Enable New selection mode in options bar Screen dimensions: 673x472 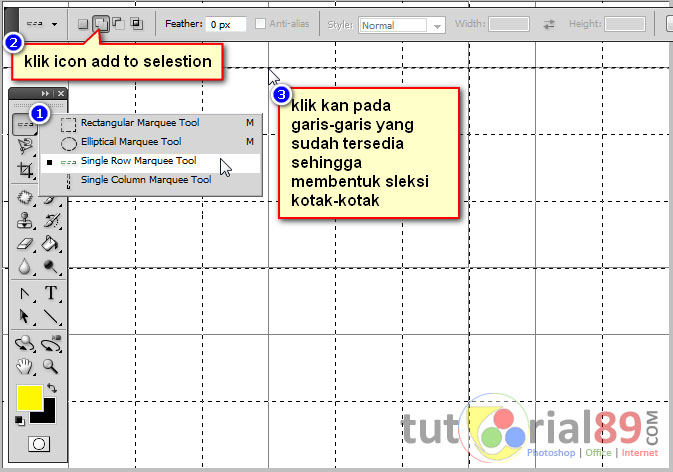point(83,23)
